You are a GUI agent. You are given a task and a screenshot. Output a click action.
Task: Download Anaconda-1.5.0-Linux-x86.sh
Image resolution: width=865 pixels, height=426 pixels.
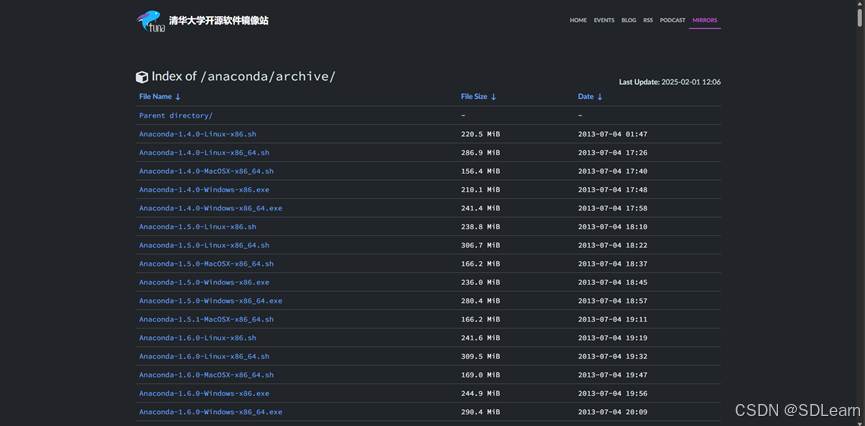(197, 227)
